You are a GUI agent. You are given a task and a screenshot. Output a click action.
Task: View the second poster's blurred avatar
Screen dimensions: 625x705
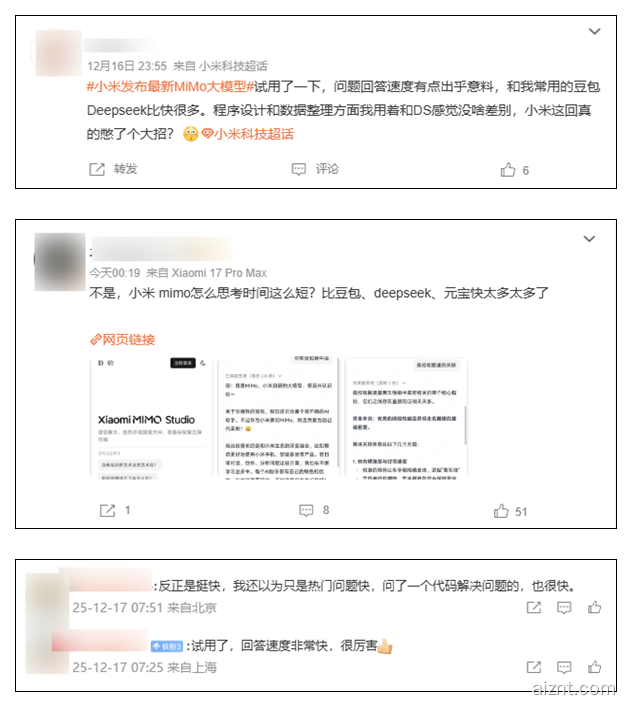click(60, 262)
